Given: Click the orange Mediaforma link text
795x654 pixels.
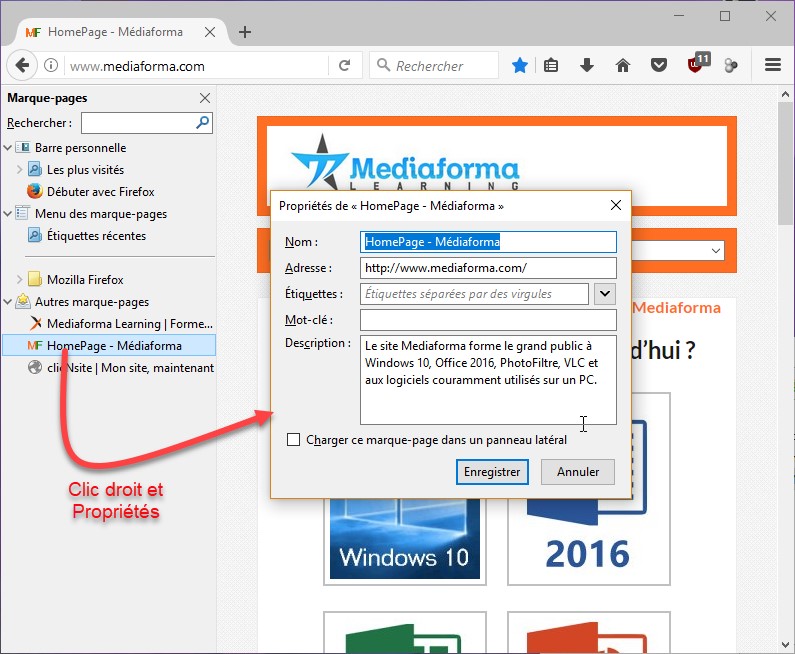Looking at the screenshot, I should coord(676,307).
